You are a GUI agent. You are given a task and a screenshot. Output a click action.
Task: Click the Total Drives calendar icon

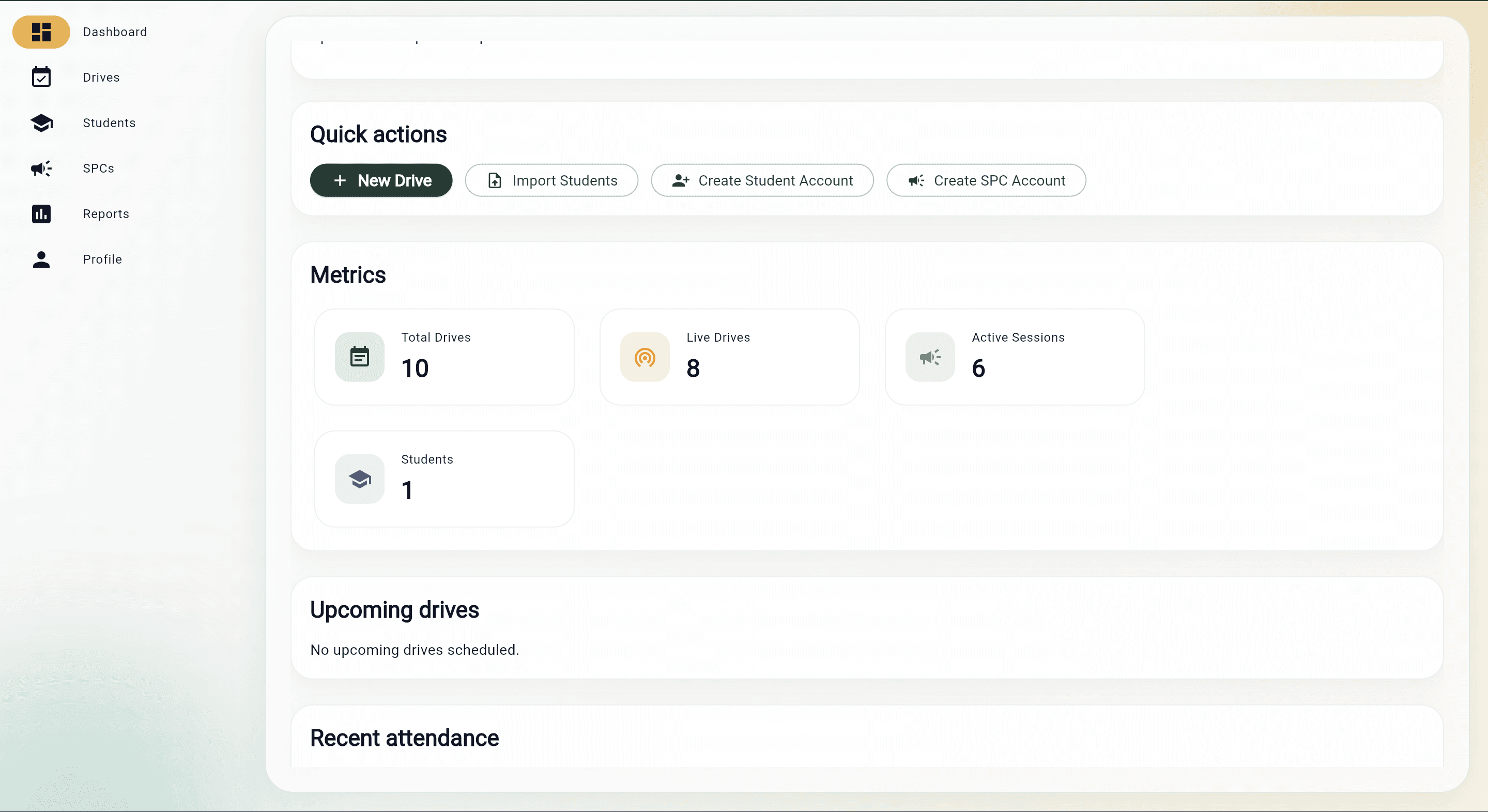click(359, 357)
